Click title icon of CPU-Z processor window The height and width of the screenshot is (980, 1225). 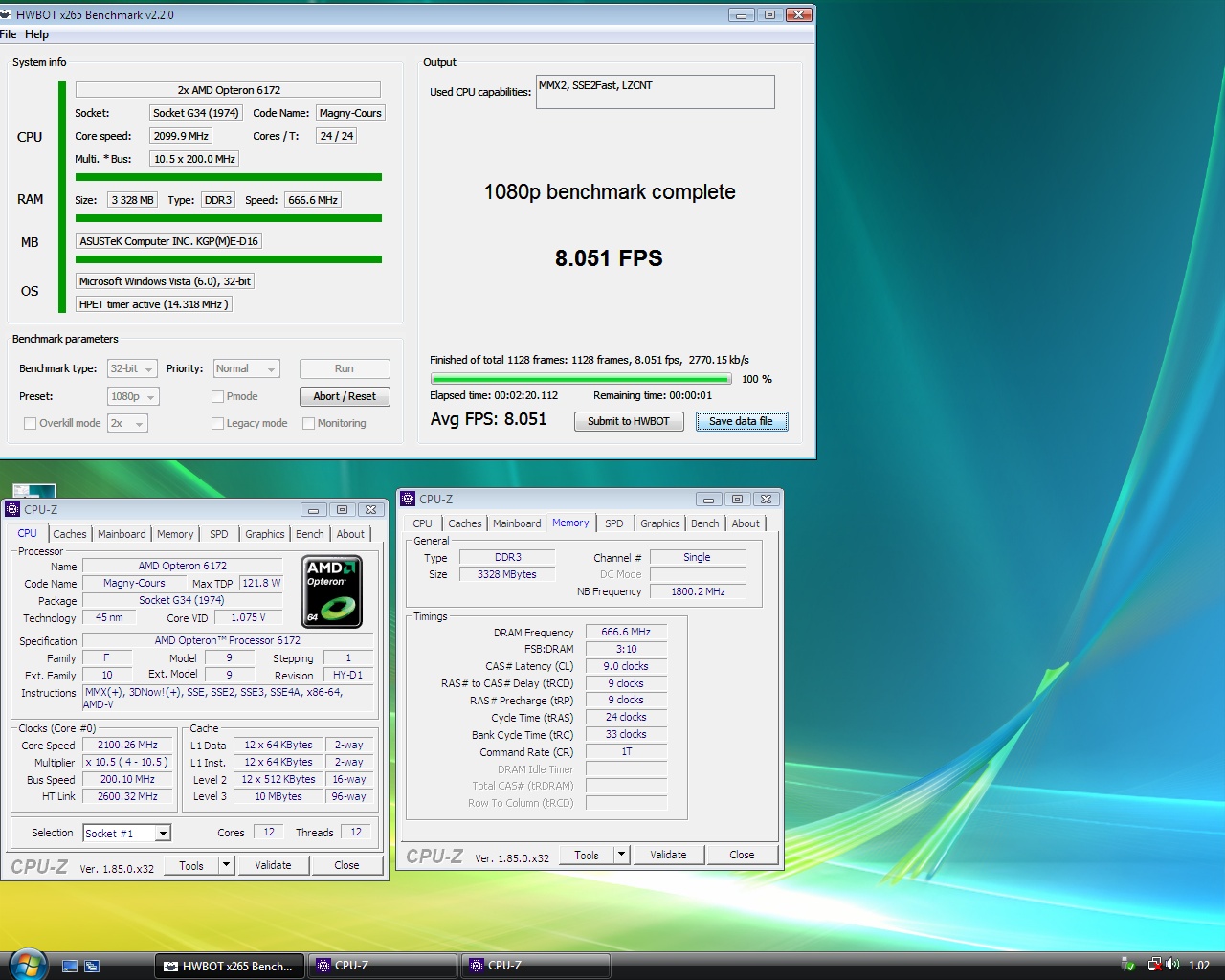[x=12, y=509]
